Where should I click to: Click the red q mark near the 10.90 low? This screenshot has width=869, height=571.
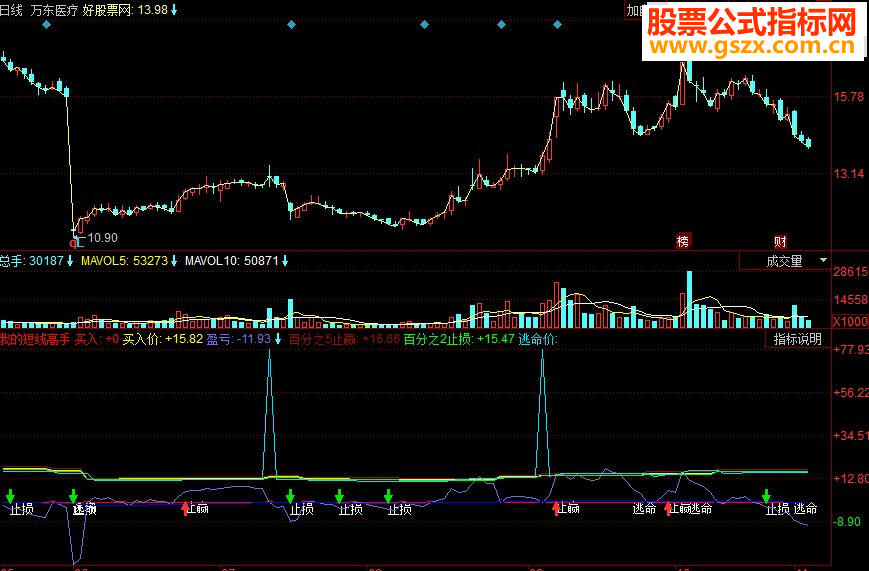[73, 243]
